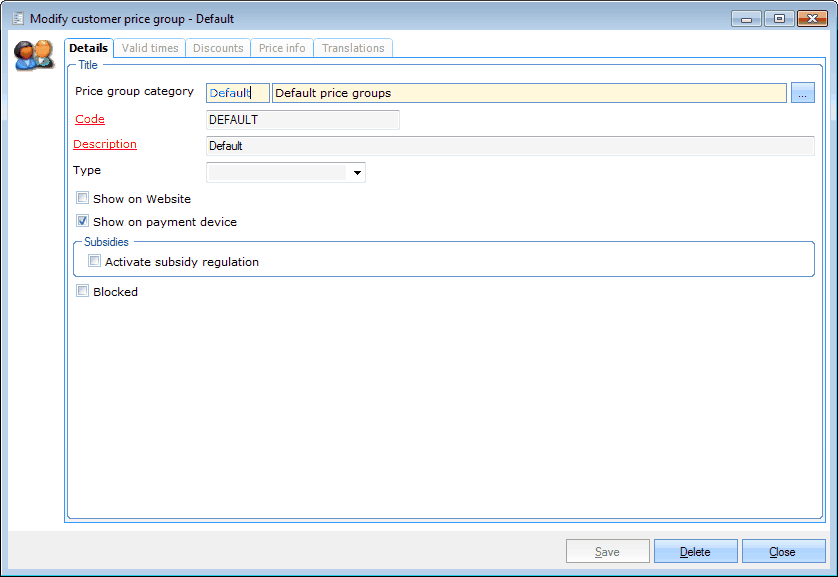
Task: Click the price group category code field
Action: tap(237, 93)
